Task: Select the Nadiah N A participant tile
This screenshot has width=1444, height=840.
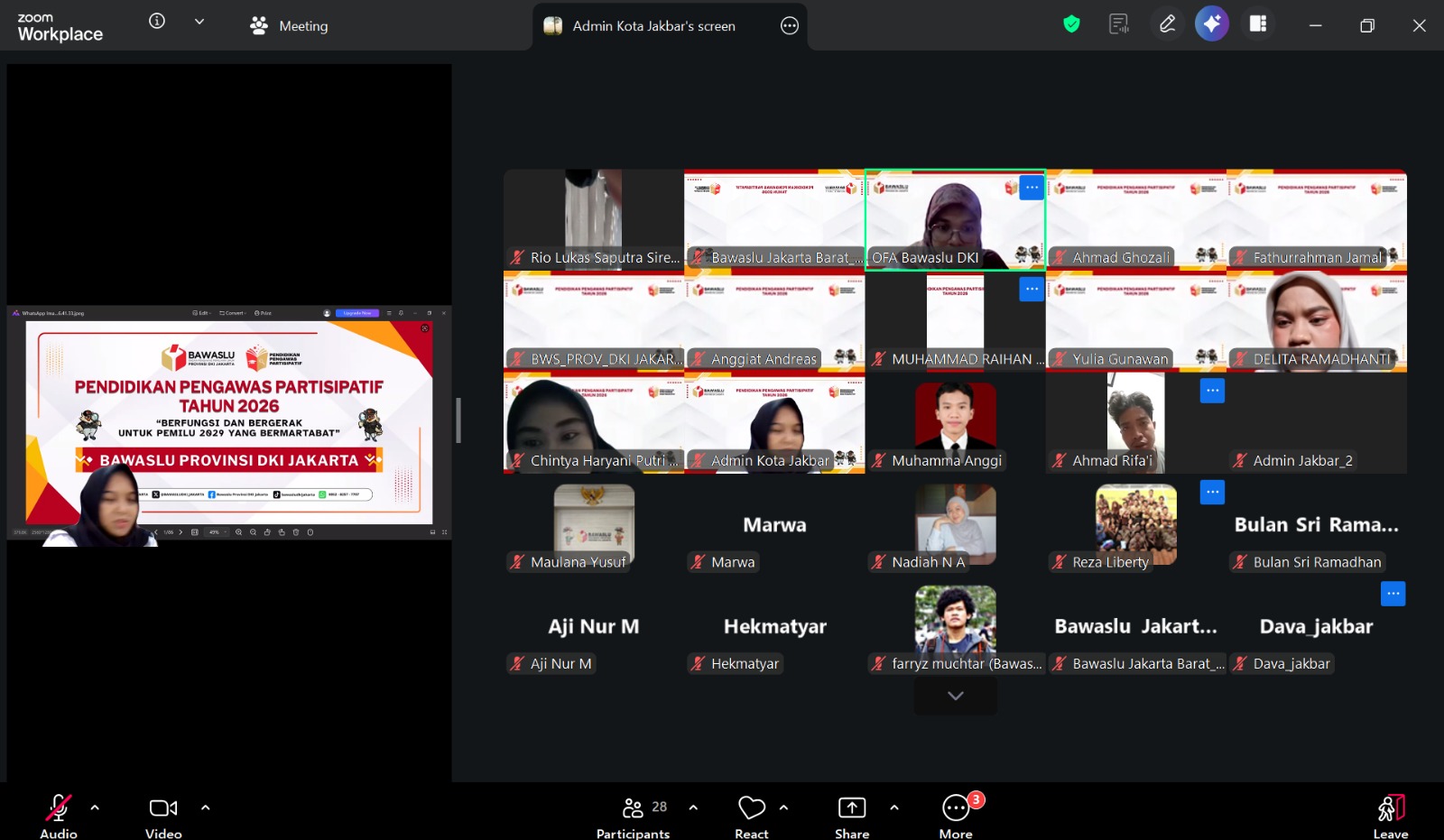Action: point(956,524)
